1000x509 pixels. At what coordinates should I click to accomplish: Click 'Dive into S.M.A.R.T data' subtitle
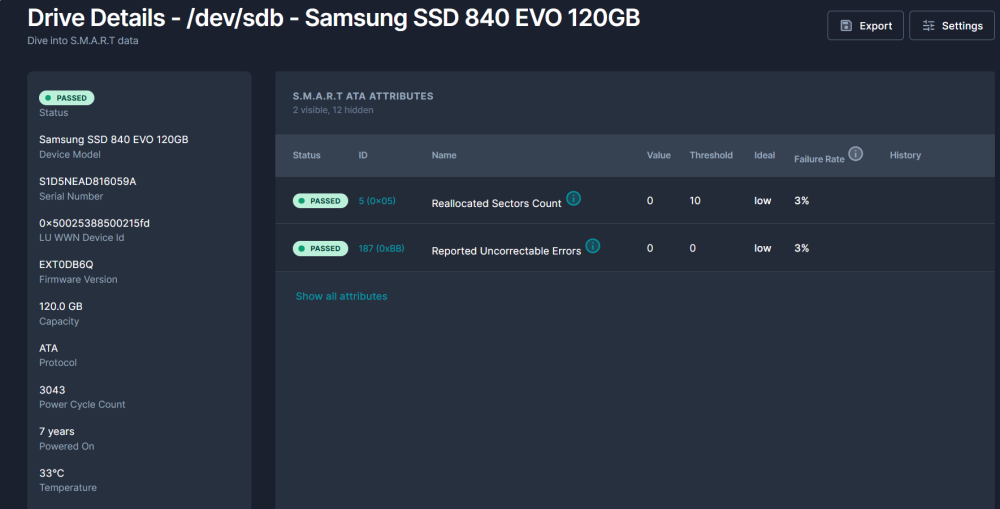(83, 40)
